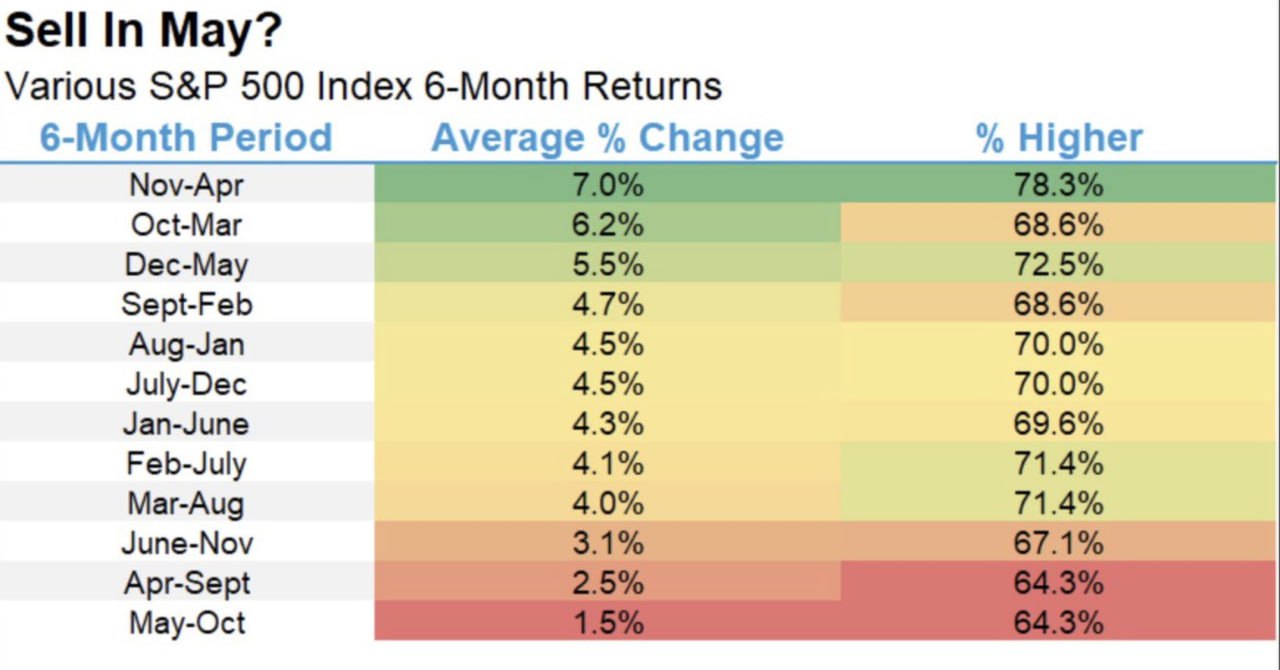
Task: Click the 7.0% average change cell
Action: click(607, 185)
